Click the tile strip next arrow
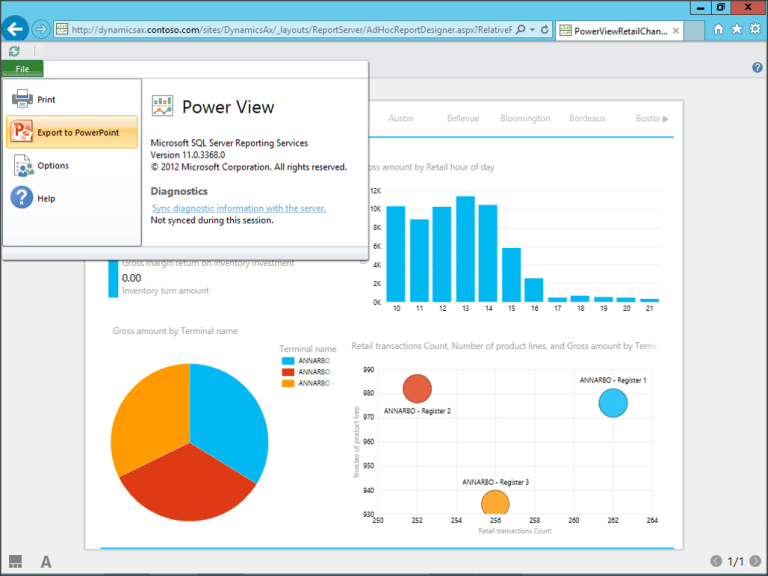Viewport: 768px width, 576px height. click(665, 119)
